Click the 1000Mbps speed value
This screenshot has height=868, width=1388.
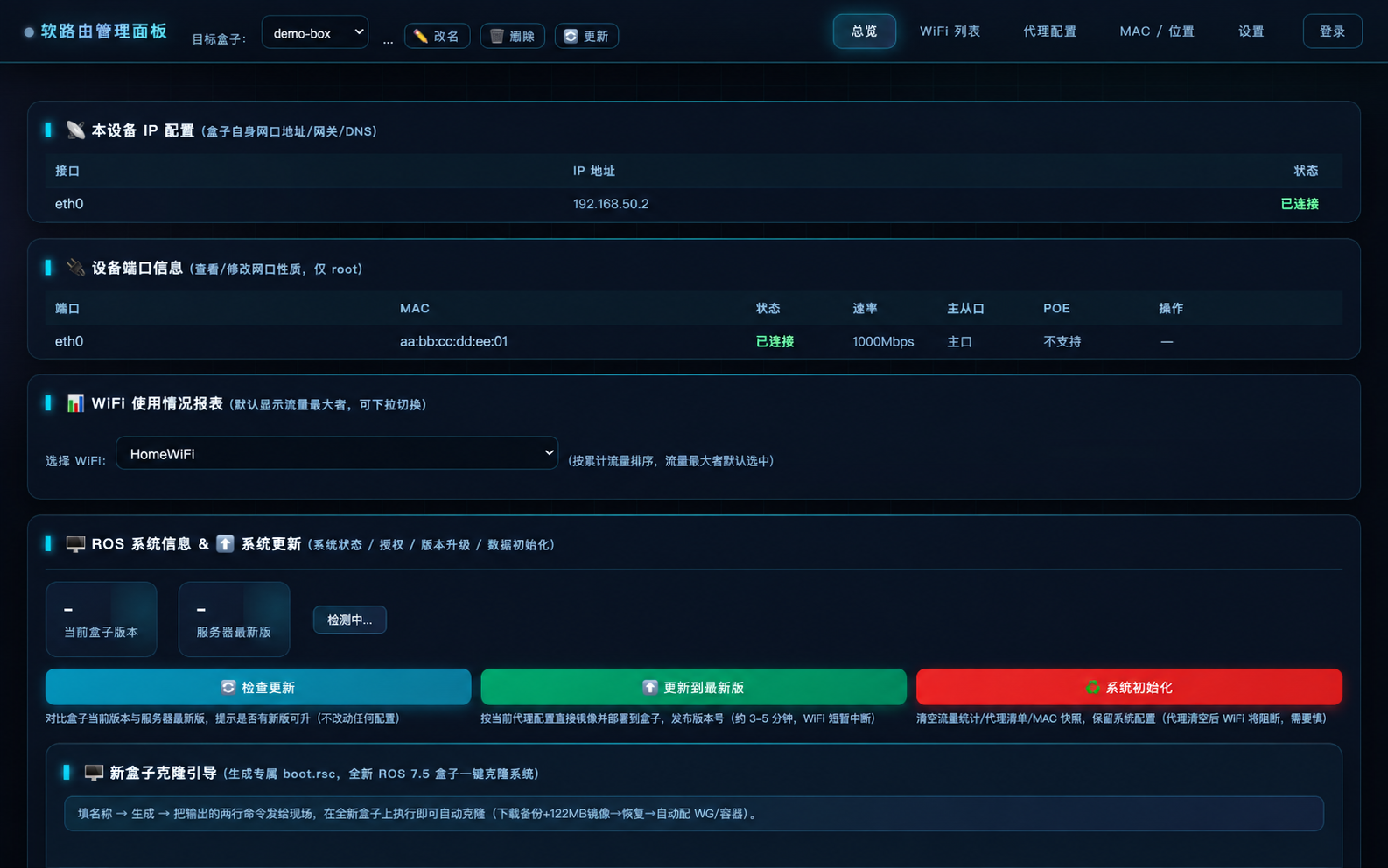pyautogui.click(x=883, y=341)
